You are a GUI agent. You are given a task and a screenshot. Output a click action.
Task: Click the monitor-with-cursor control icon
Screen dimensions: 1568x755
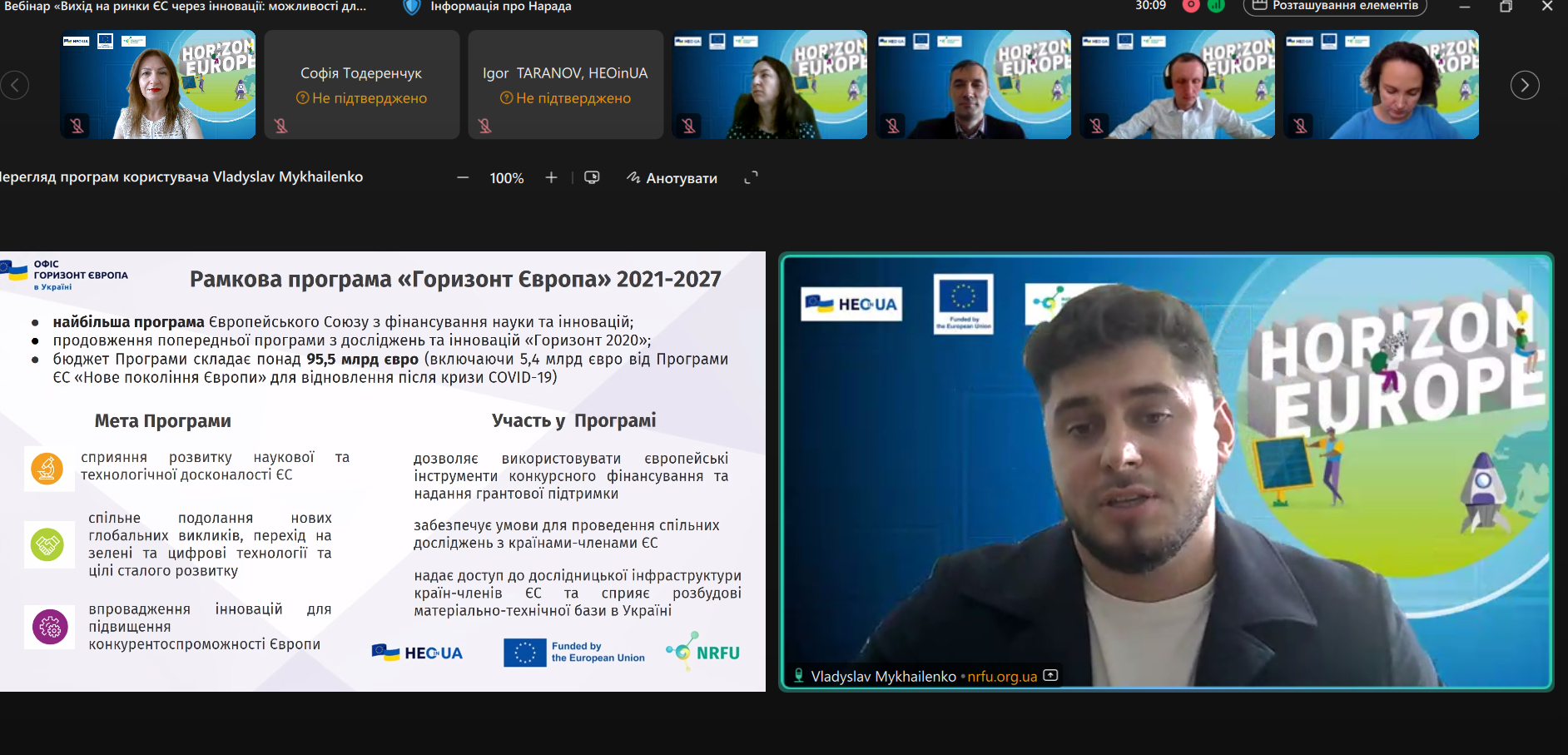[592, 177]
